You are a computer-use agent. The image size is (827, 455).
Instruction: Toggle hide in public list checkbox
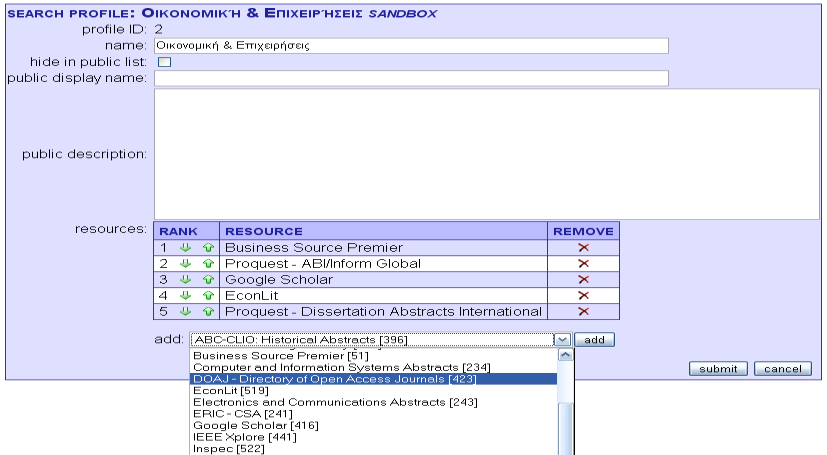[165, 62]
